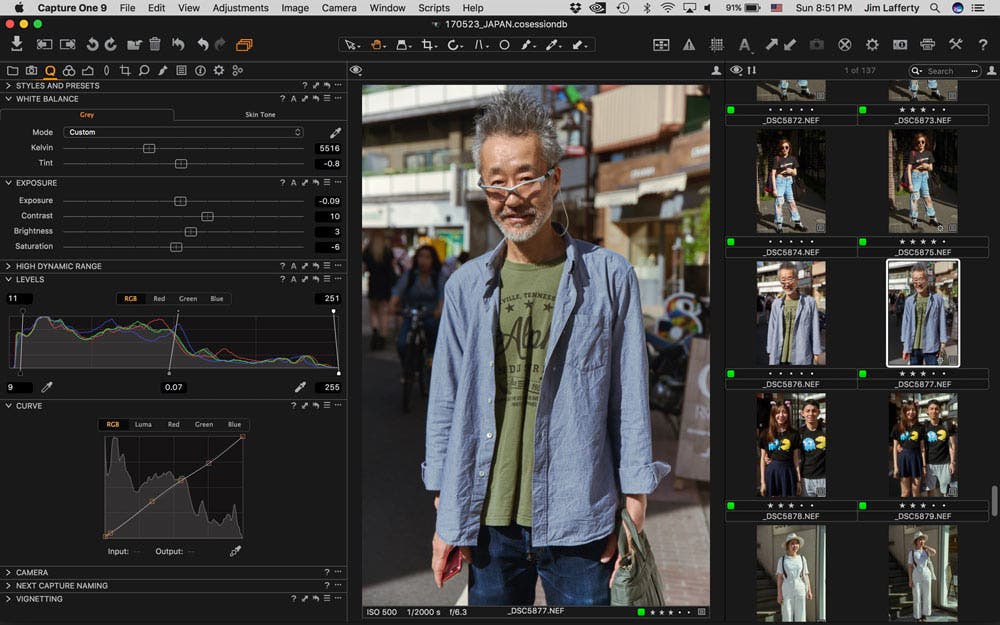The height and width of the screenshot is (625, 1000).
Task: Select the toolbar White Balance picker tool
Action: (x=552, y=45)
